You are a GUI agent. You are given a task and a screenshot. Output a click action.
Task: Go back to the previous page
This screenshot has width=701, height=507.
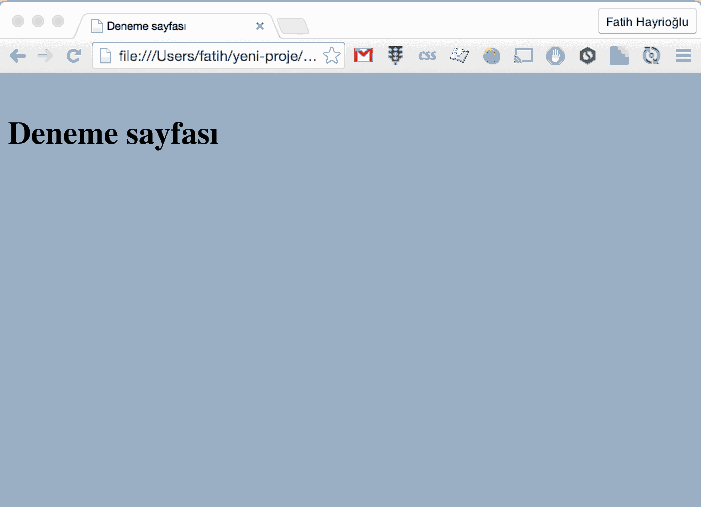(17, 56)
